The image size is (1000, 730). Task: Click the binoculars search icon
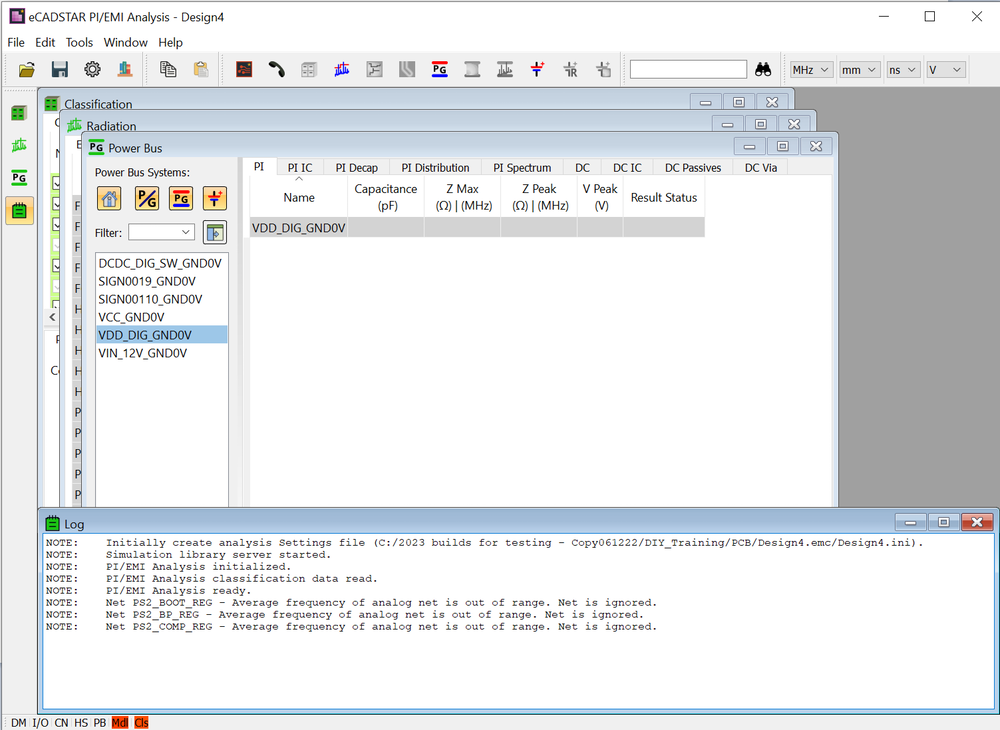pyautogui.click(x=763, y=69)
